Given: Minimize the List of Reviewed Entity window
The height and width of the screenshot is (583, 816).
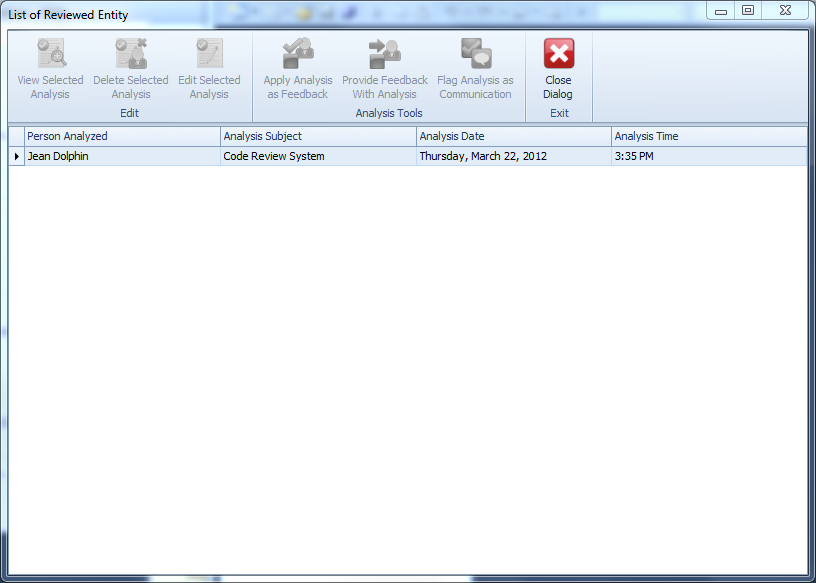Looking at the screenshot, I should coord(721,10).
